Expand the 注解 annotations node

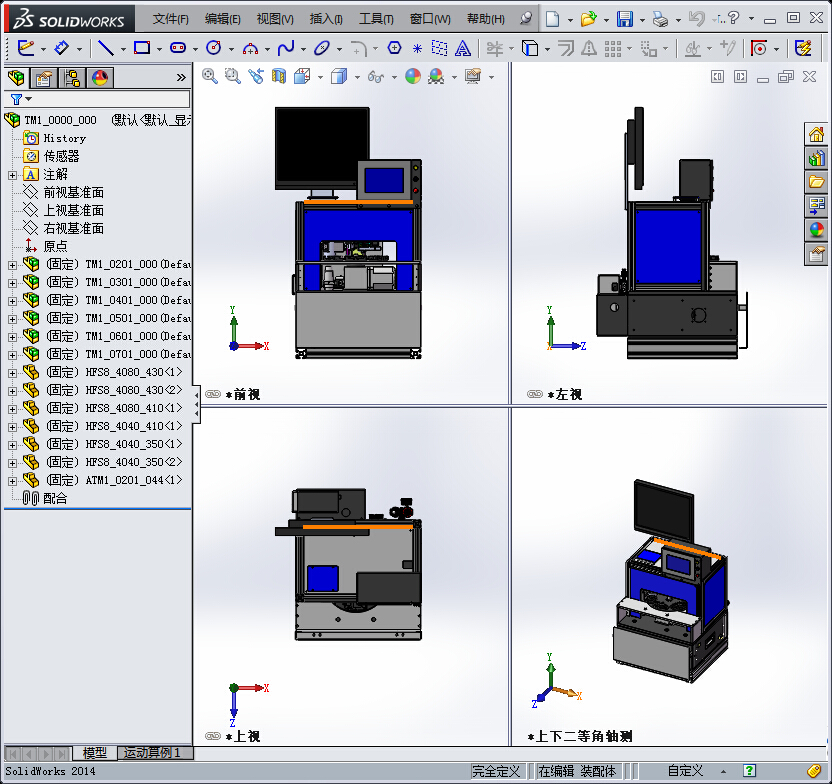(12, 175)
